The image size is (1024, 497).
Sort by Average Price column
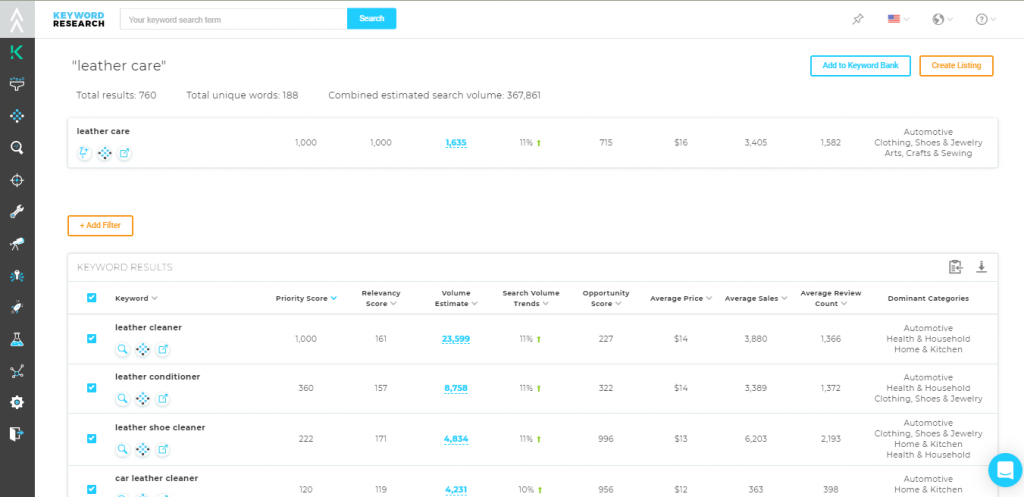point(681,298)
